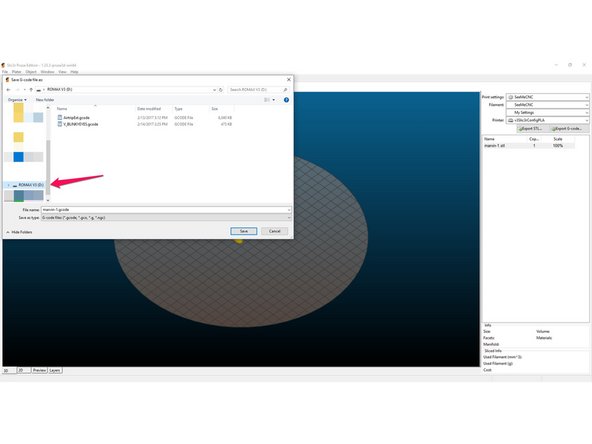
Task: Go up one folder level in dialog
Action: (31, 90)
